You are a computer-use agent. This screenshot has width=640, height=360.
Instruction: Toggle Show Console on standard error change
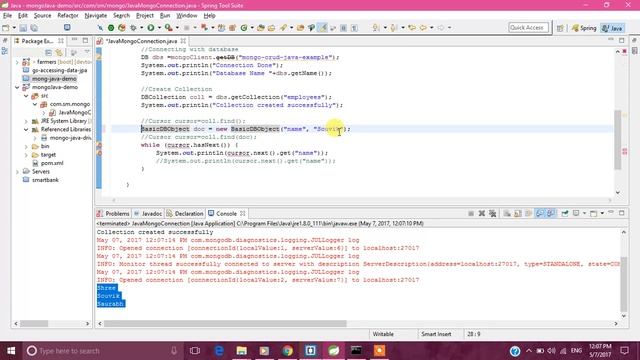point(551,213)
